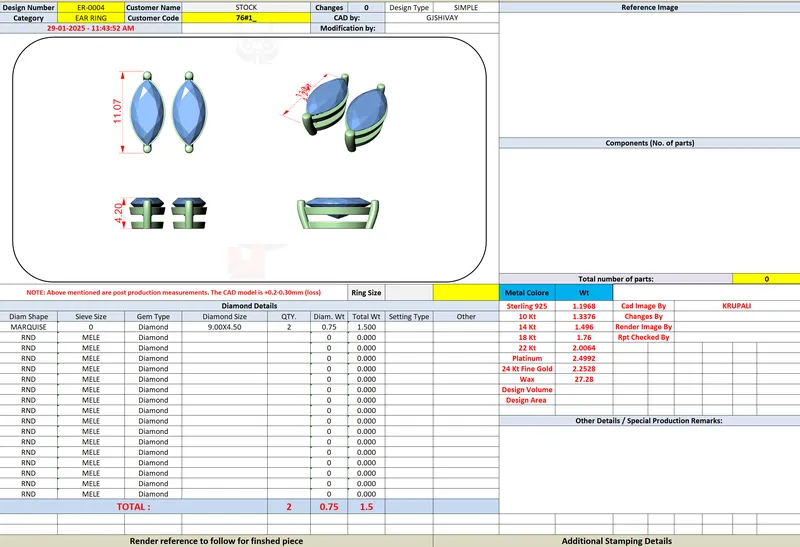Click the side-view earring basket render
Screen dimensions: 800x547
tap(338, 213)
